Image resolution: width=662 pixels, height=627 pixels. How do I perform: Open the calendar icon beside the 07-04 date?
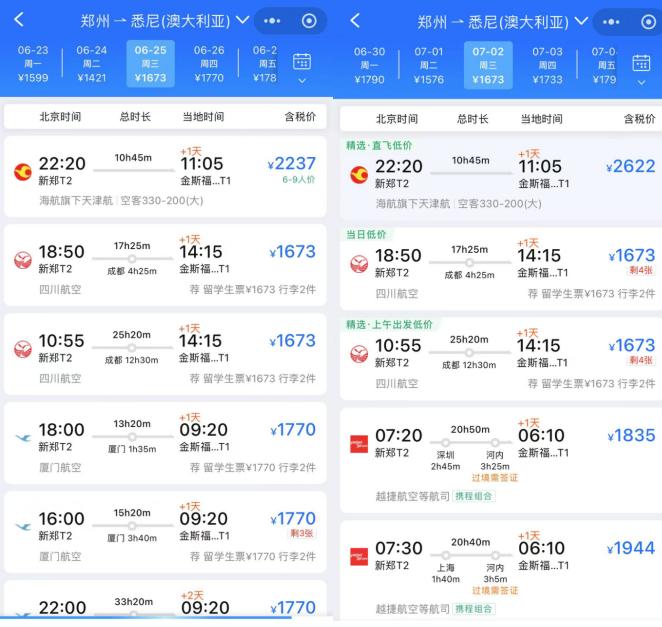pos(641,62)
